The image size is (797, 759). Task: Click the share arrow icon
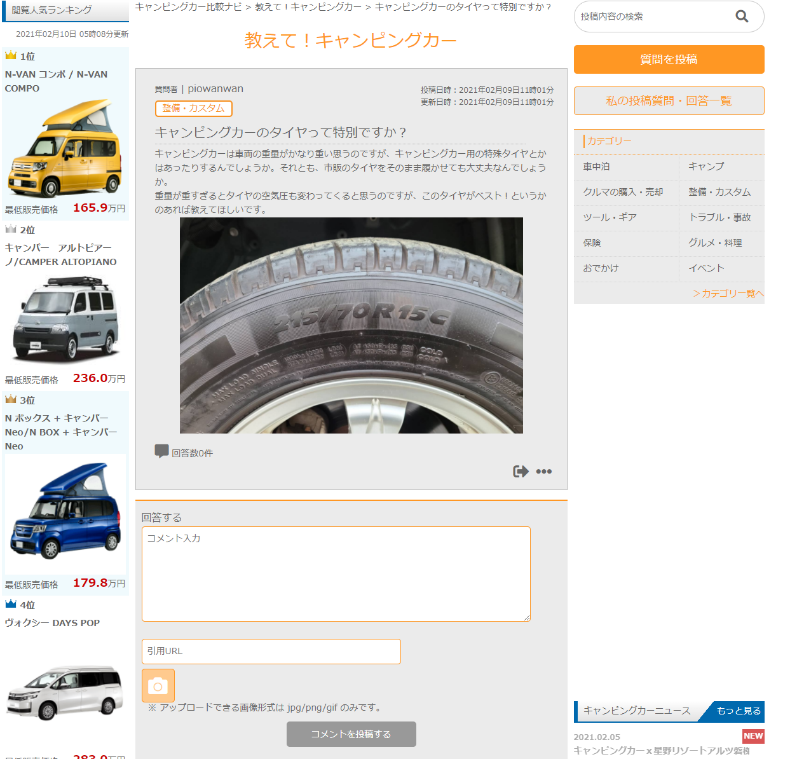(x=520, y=472)
